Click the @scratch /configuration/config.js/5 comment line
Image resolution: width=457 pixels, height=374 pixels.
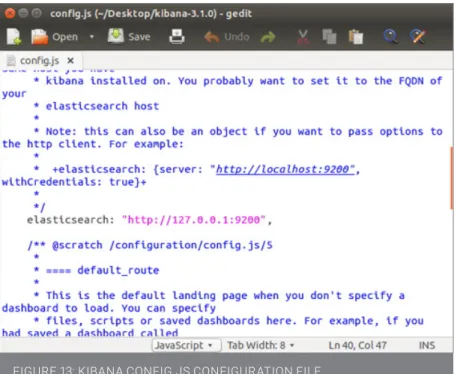point(150,245)
